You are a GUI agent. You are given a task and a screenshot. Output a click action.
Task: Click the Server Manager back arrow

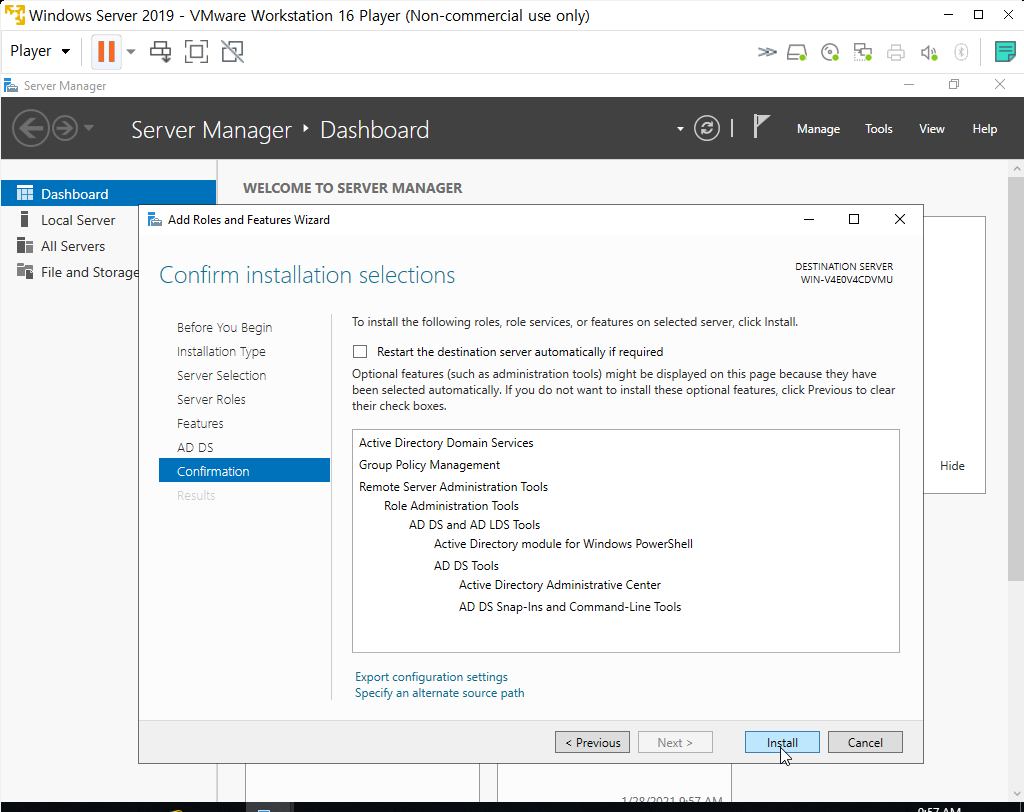31,128
